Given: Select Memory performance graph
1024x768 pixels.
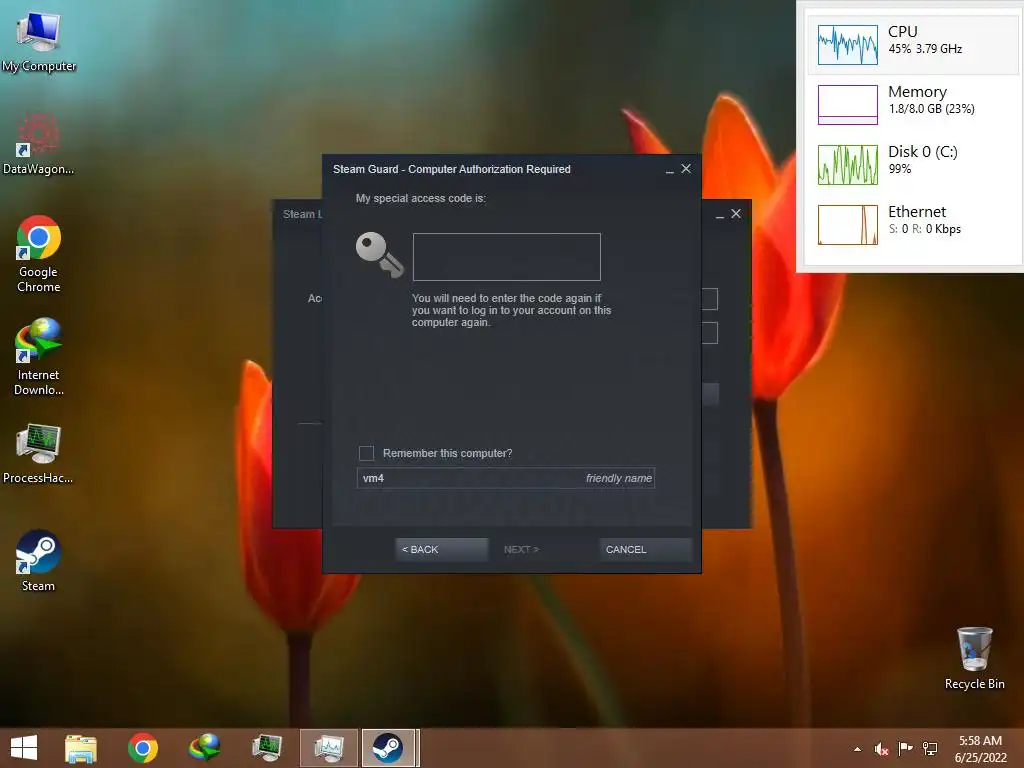Looking at the screenshot, I should [848, 104].
